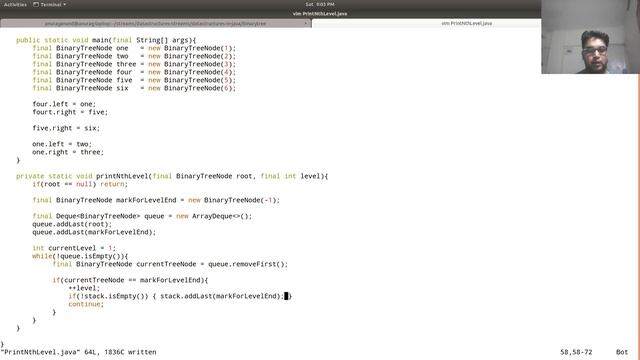Open the clock showing Sat 9:03 PM
The image size is (640, 360).
(x=320, y=4)
